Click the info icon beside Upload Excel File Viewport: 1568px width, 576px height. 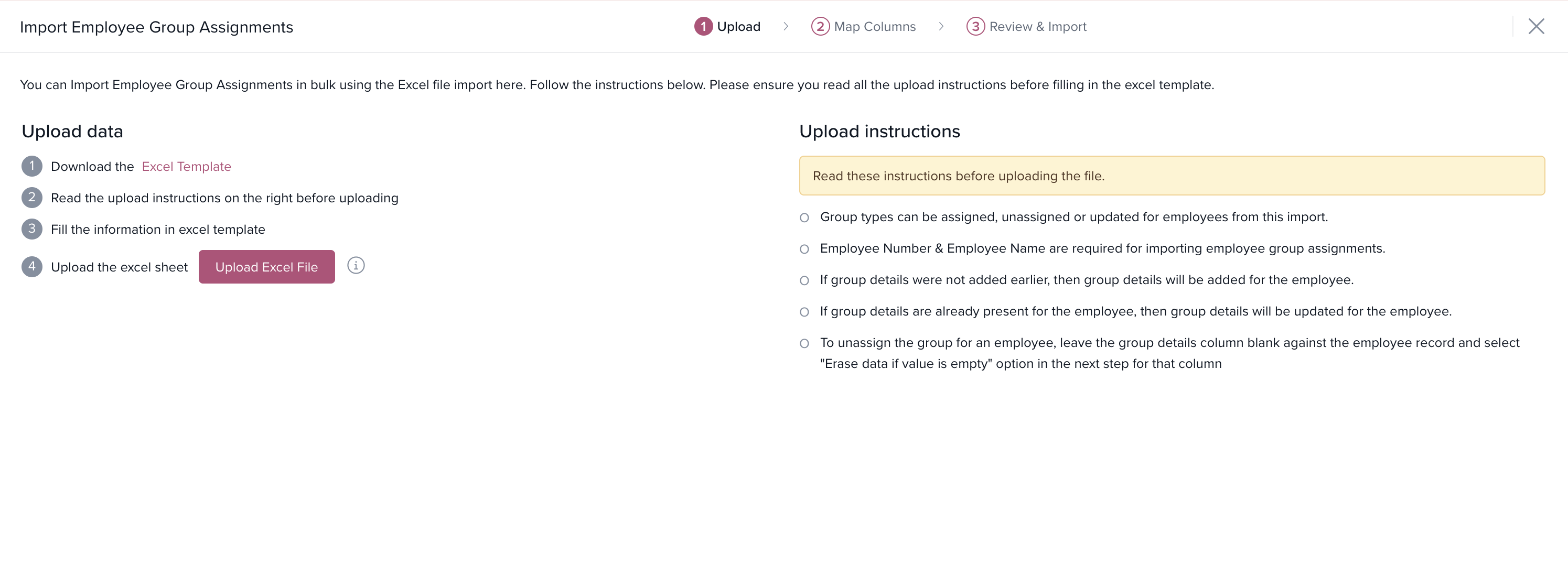coord(356,266)
